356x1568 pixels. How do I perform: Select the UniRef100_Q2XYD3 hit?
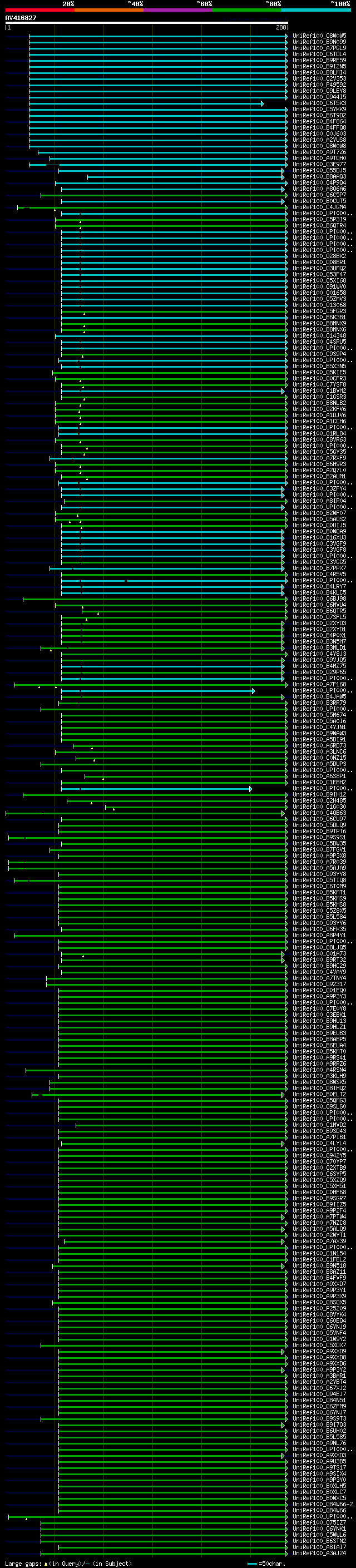click(x=319, y=624)
